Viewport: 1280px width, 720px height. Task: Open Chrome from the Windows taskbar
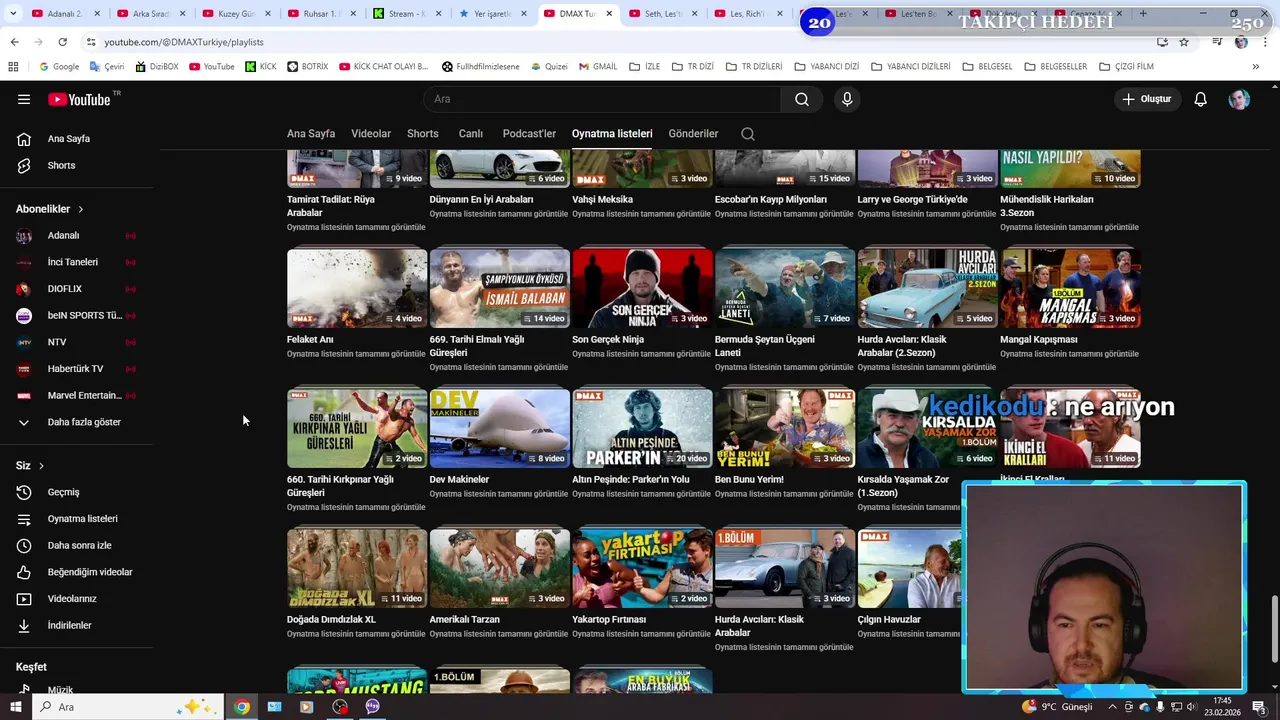coord(242,707)
